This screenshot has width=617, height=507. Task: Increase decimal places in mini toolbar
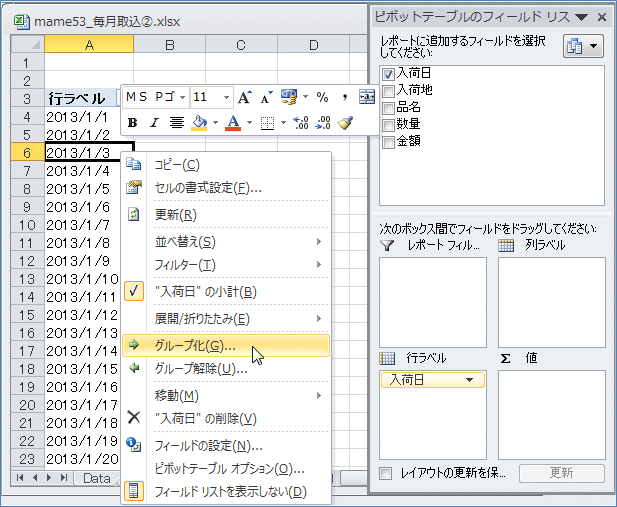point(301,123)
